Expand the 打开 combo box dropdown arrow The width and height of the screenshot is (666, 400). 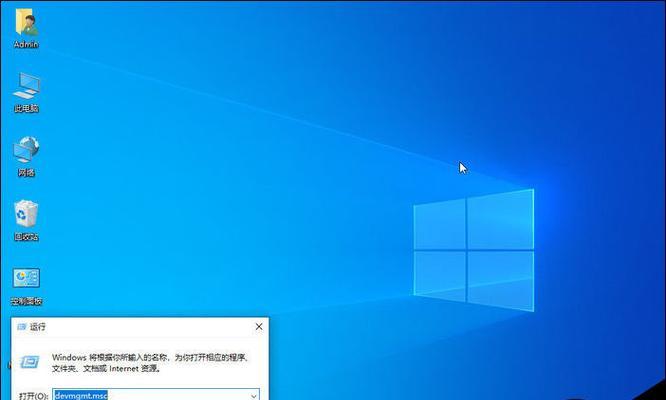[252, 395]
